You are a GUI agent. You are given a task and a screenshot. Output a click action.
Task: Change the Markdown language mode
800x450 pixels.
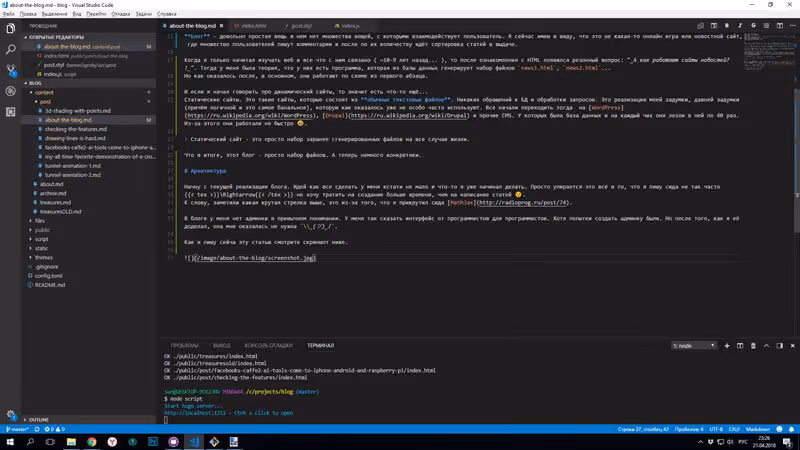point(758,429)
